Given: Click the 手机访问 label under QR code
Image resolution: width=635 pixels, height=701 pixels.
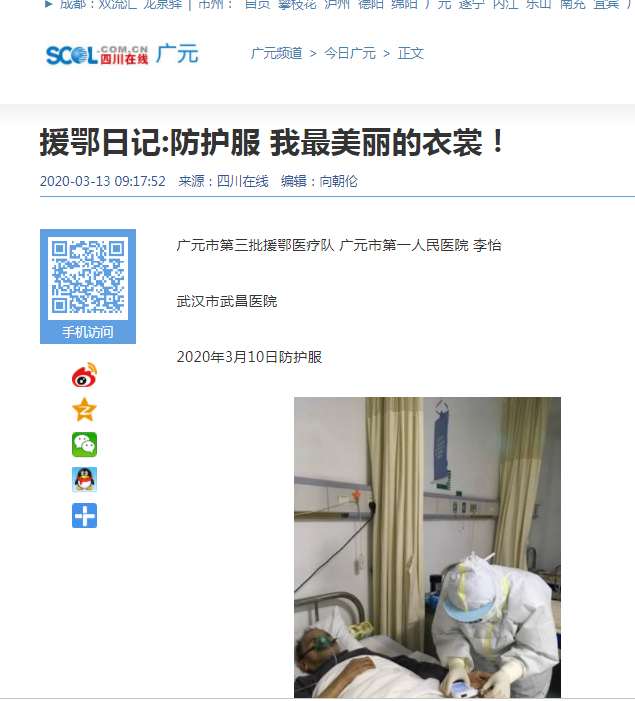Looking at the screenshot, I should point(88,332).
